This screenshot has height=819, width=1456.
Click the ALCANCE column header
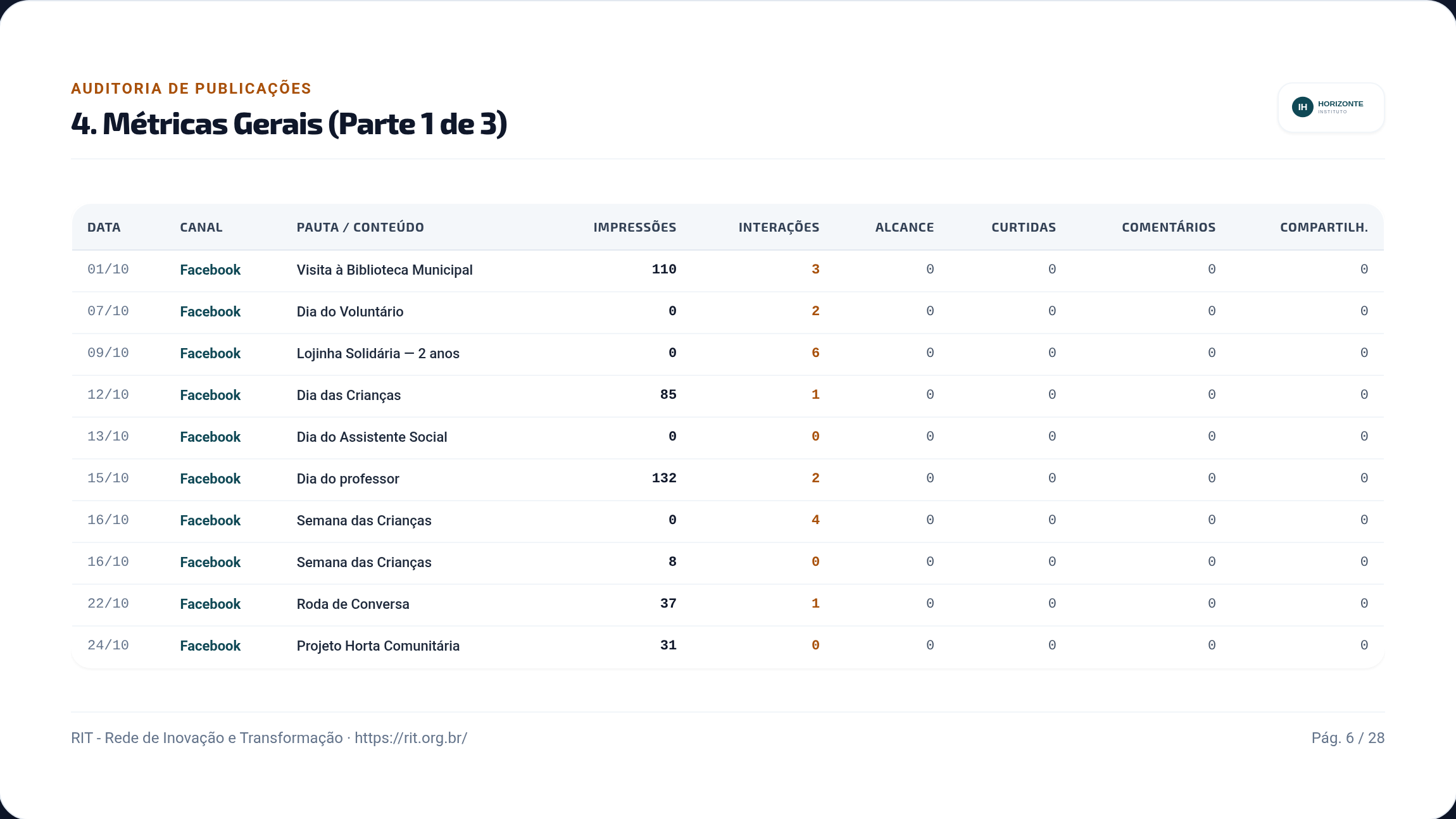coord(905,227)
